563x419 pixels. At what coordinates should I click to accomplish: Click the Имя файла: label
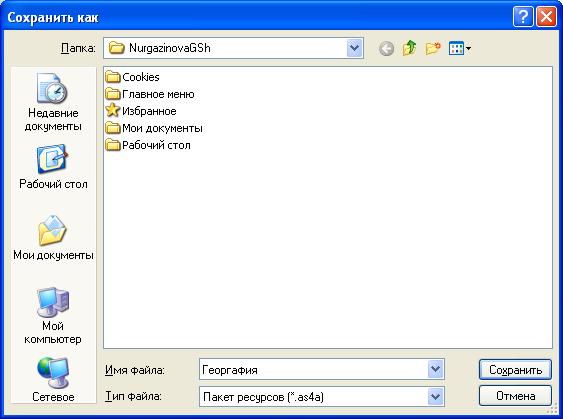point(135,370)
